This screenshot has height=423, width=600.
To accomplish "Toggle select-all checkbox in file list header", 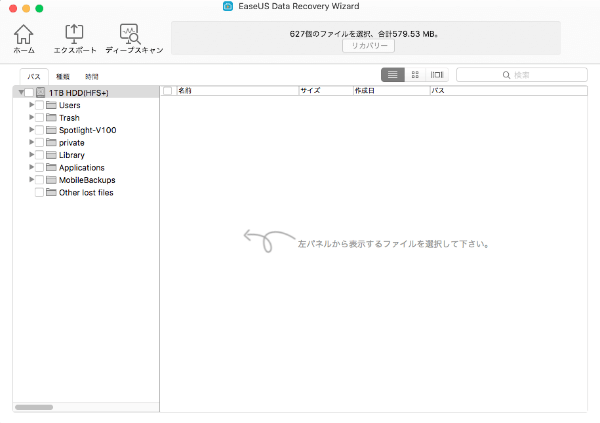I will click(x=168, y=91).
